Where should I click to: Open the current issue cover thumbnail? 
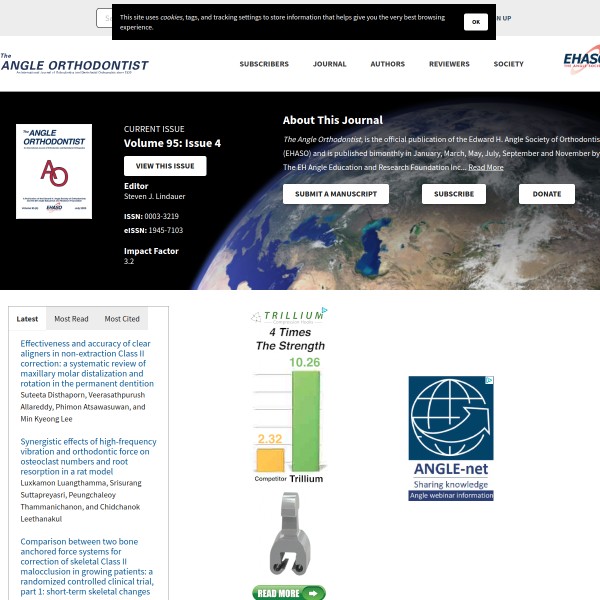click(x=54, y=171)
